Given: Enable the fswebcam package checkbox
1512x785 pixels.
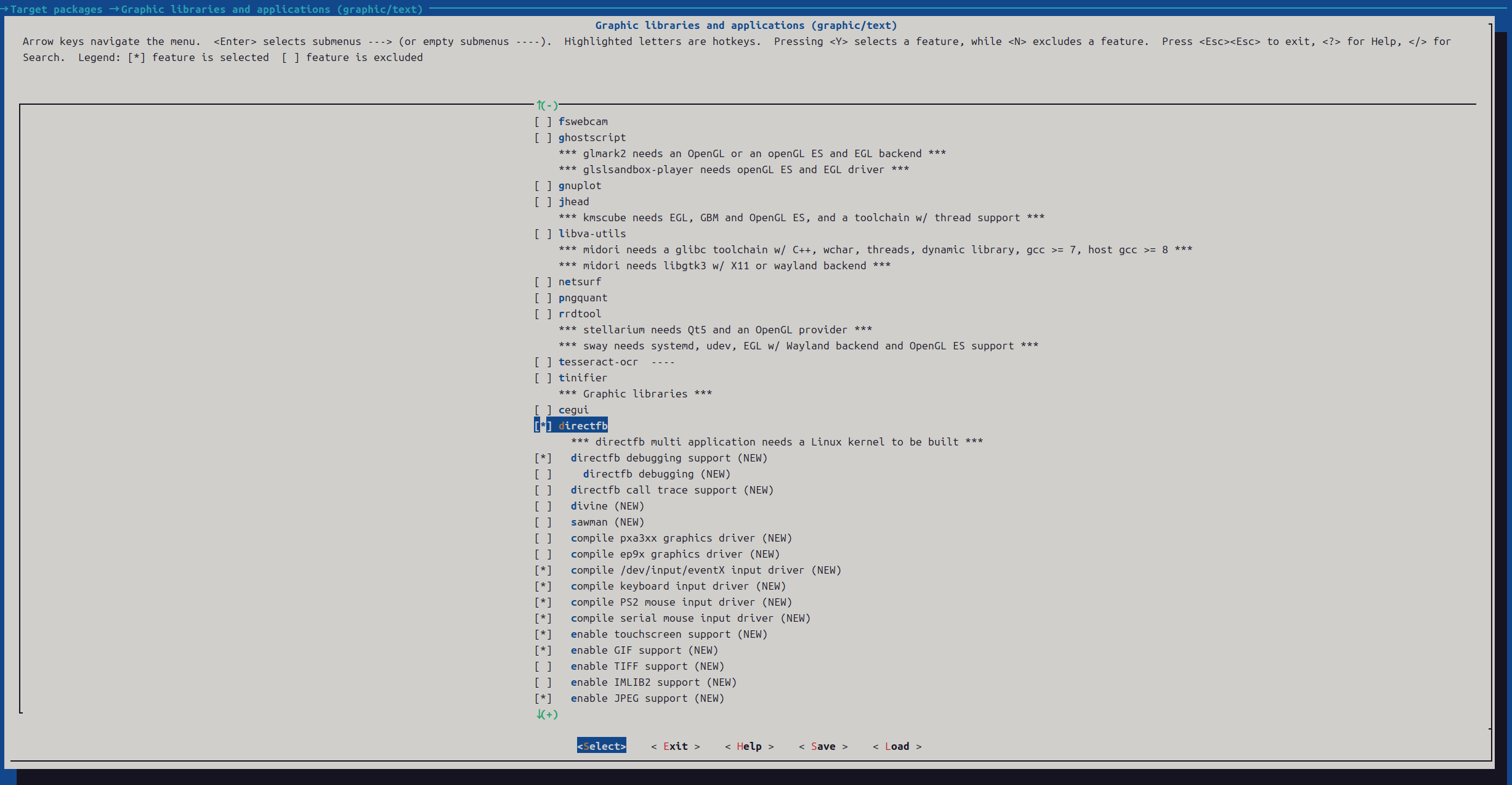Looking at the screenshot, I should tap(543, 121).
